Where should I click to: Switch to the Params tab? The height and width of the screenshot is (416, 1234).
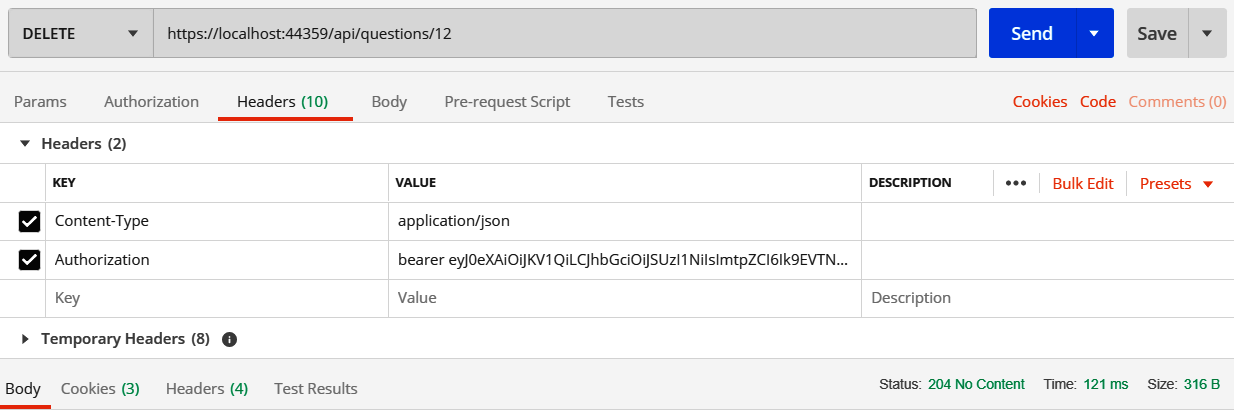40,102
